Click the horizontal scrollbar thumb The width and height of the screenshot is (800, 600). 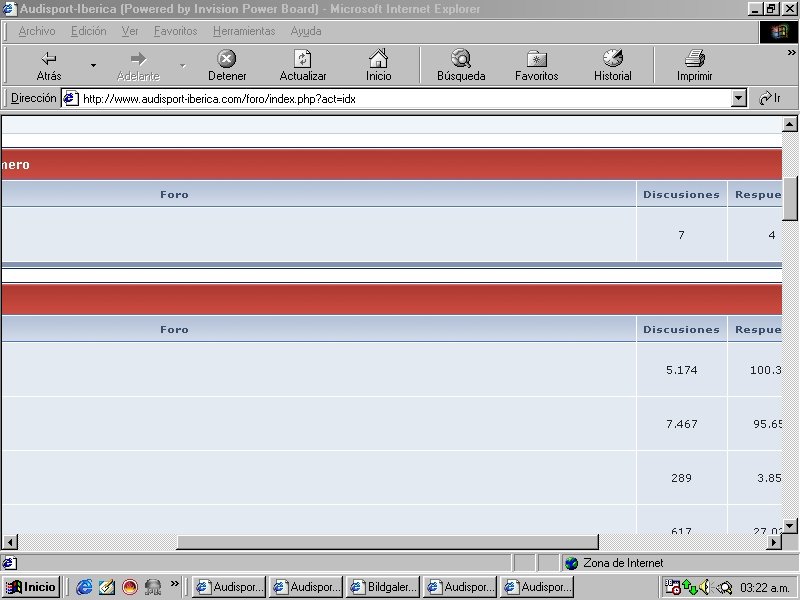[x=387, y=541]
